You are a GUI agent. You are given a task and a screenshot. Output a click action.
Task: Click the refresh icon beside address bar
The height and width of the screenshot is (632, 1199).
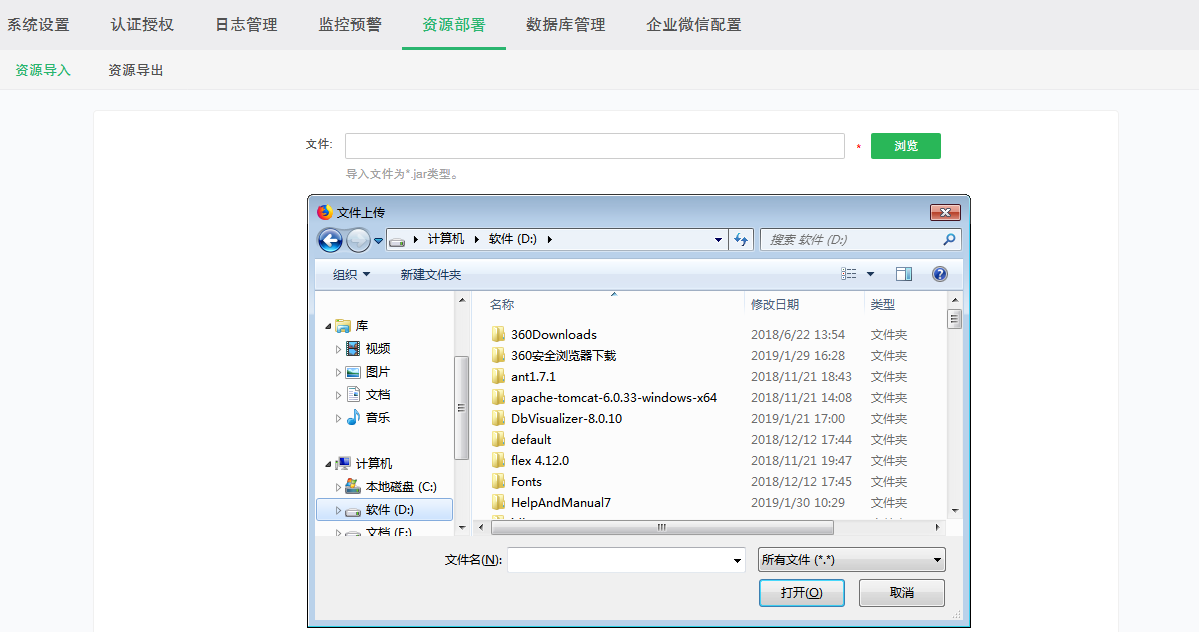(741, 240)
